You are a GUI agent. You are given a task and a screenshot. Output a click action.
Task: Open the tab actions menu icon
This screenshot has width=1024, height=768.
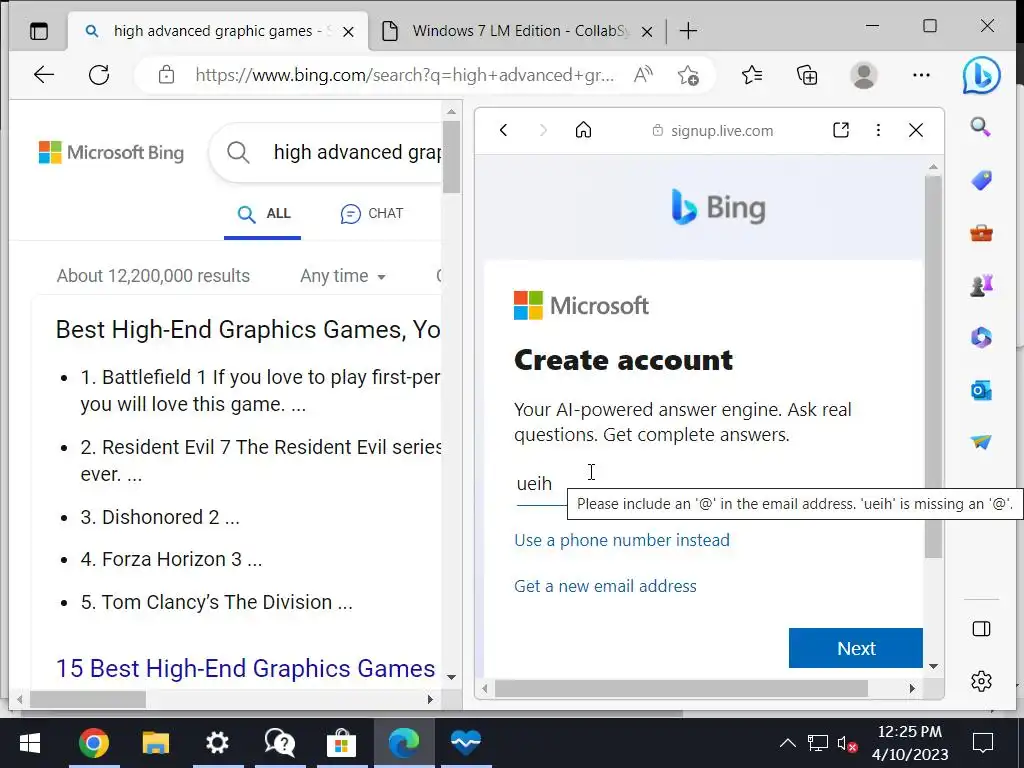point(39,31)
